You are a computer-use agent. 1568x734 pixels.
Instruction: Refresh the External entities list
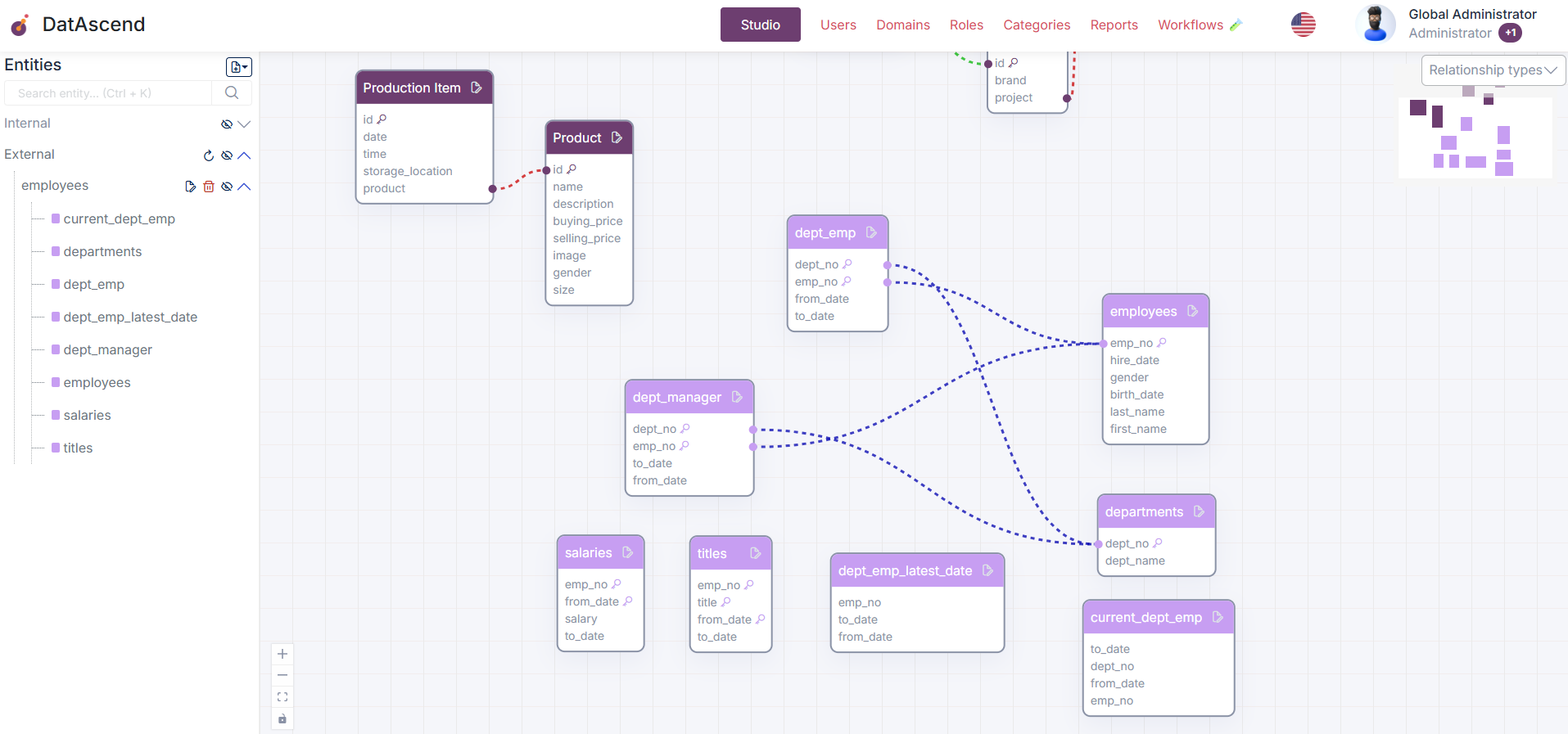[x=209, y=155]
